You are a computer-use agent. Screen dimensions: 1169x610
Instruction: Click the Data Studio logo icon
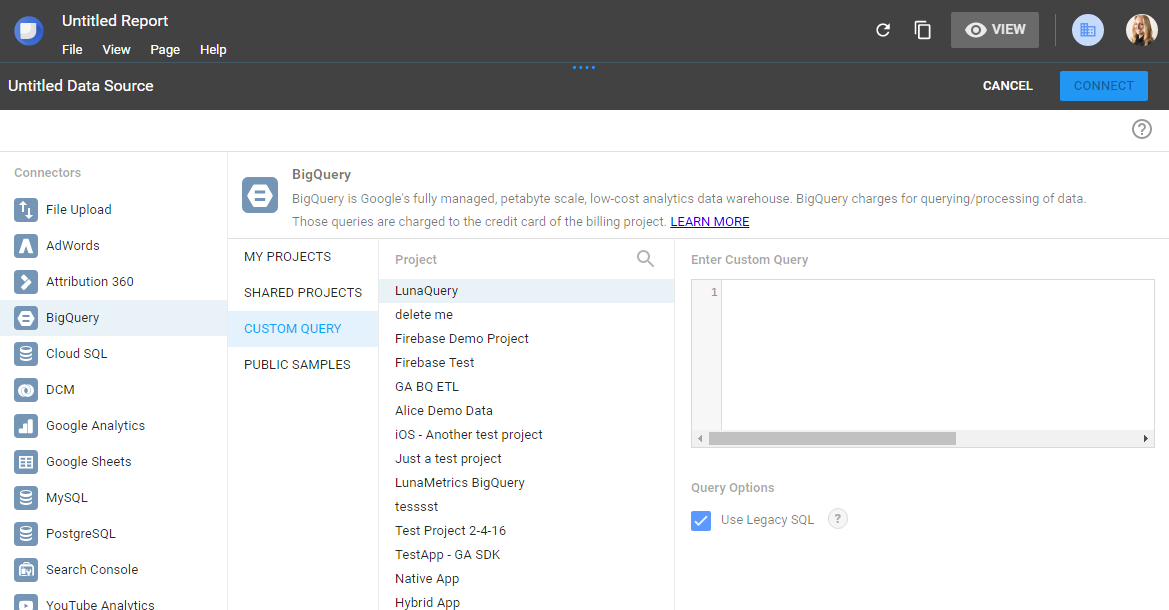(29, 31)
